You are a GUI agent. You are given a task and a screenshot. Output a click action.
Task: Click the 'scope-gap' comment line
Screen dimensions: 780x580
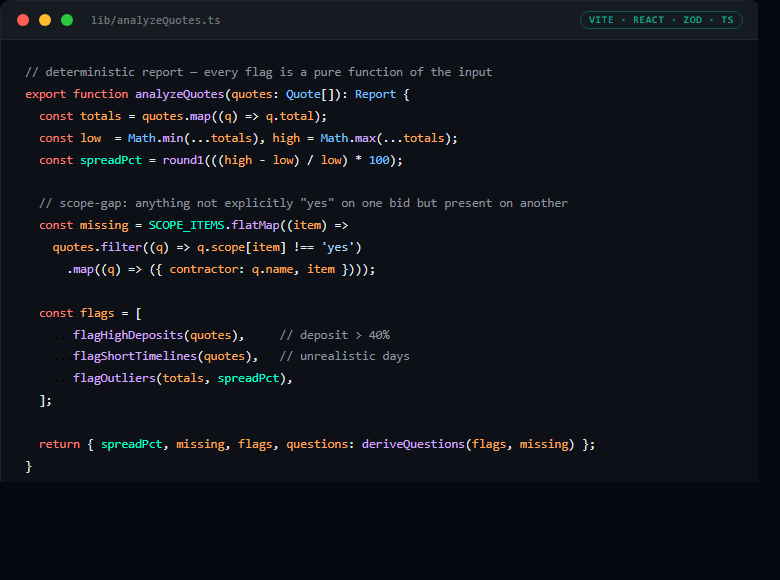pyautogui.click(x=303, y=203)
